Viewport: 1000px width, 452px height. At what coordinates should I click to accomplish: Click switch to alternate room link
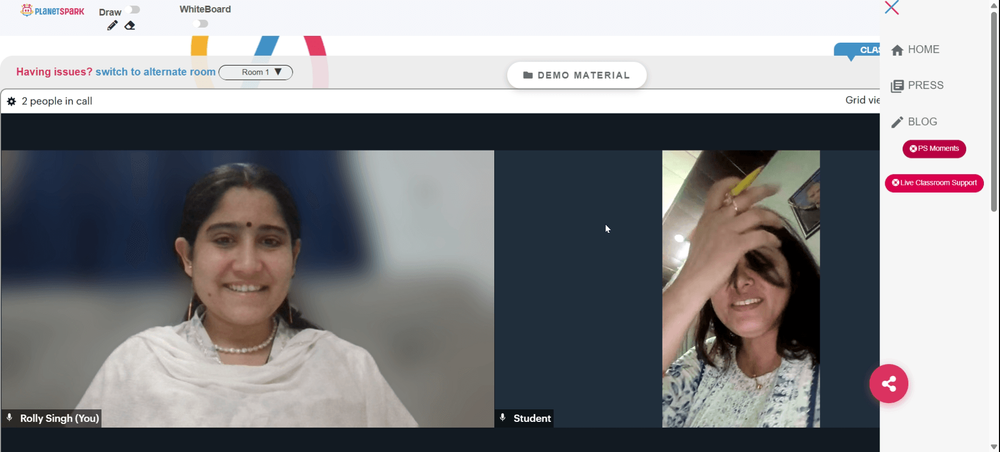tap(156, 72)
